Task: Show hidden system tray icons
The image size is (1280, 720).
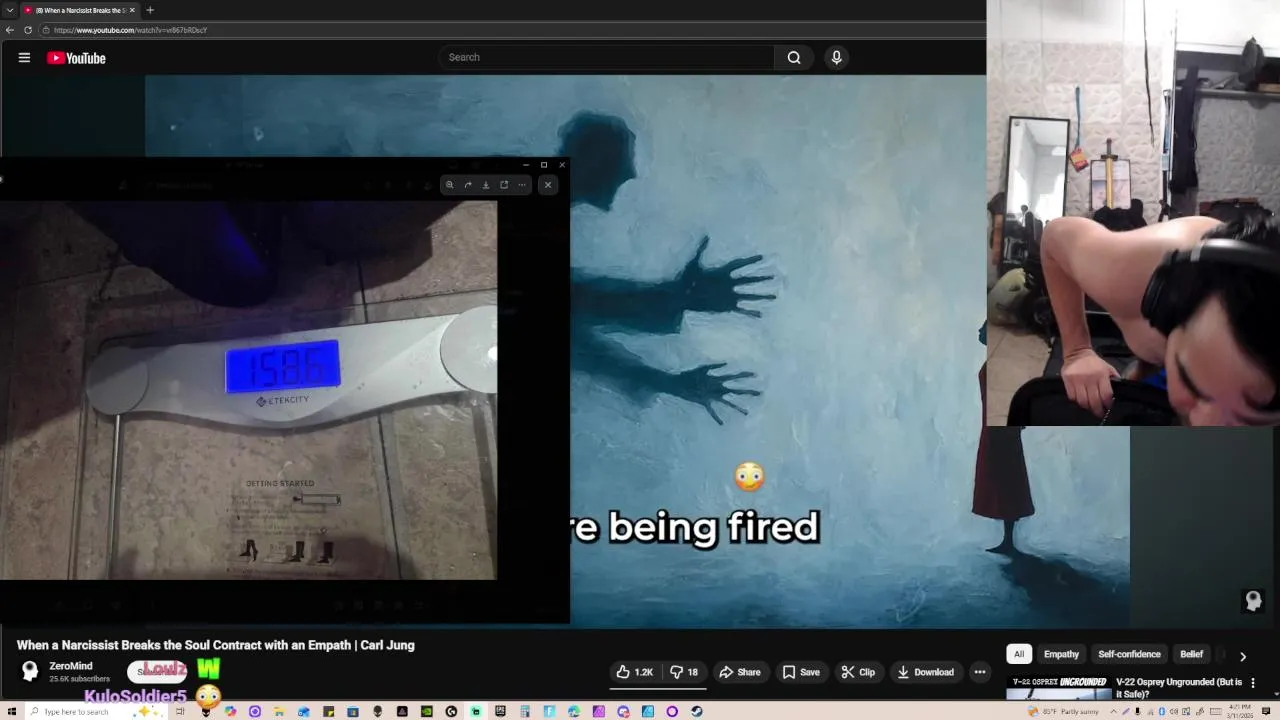Action: [1113, 711]
